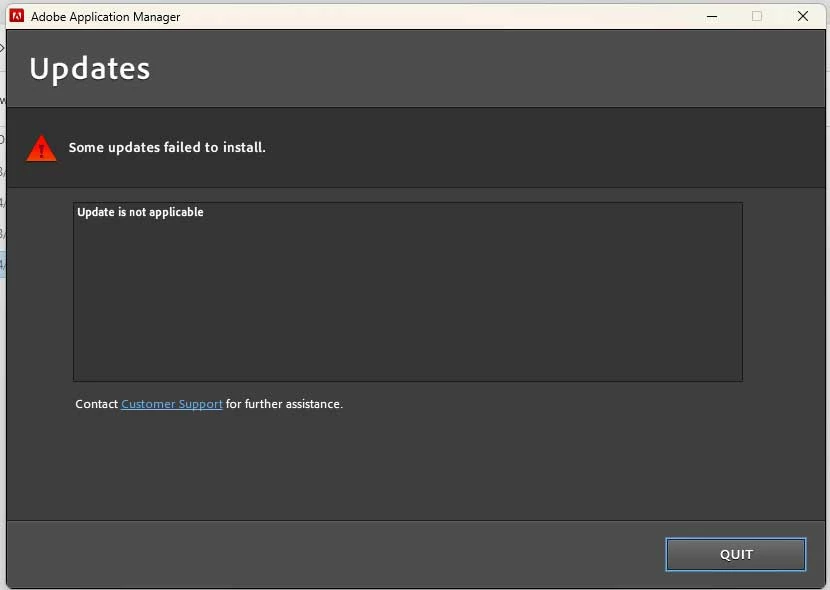Click the Adobe logo in title bar
The width and height of the screenshot is (830, 590).
tap(17, 16)
